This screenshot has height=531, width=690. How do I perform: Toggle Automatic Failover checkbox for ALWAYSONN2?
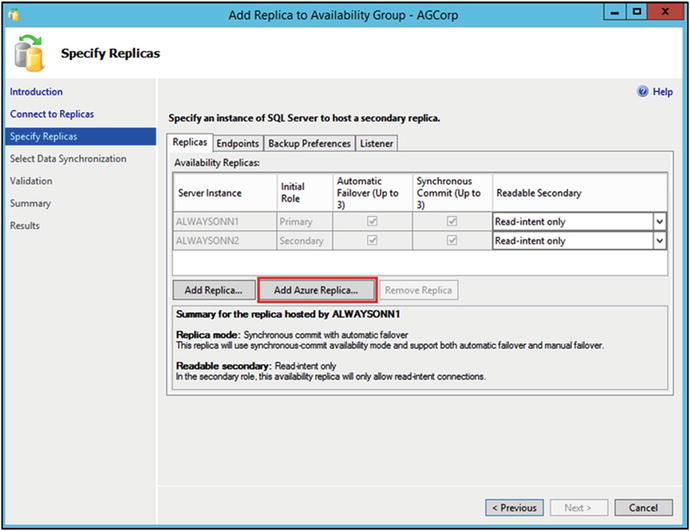pos(372,241)
